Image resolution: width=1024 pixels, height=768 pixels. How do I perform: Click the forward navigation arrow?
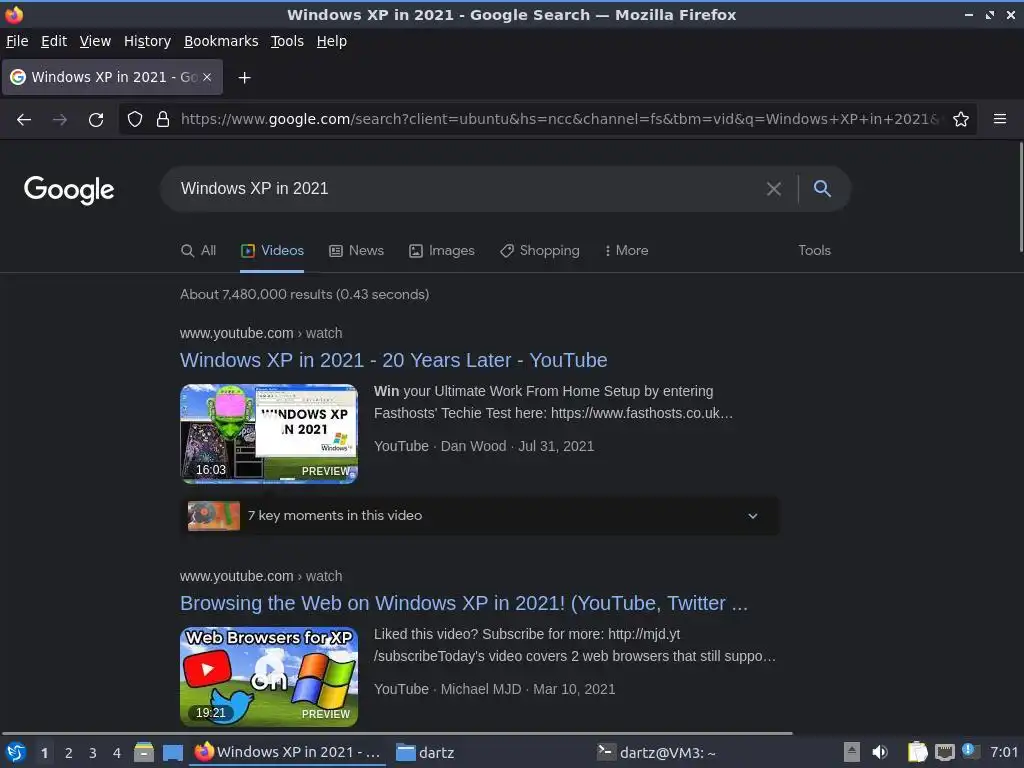click(x=59, y=120)
